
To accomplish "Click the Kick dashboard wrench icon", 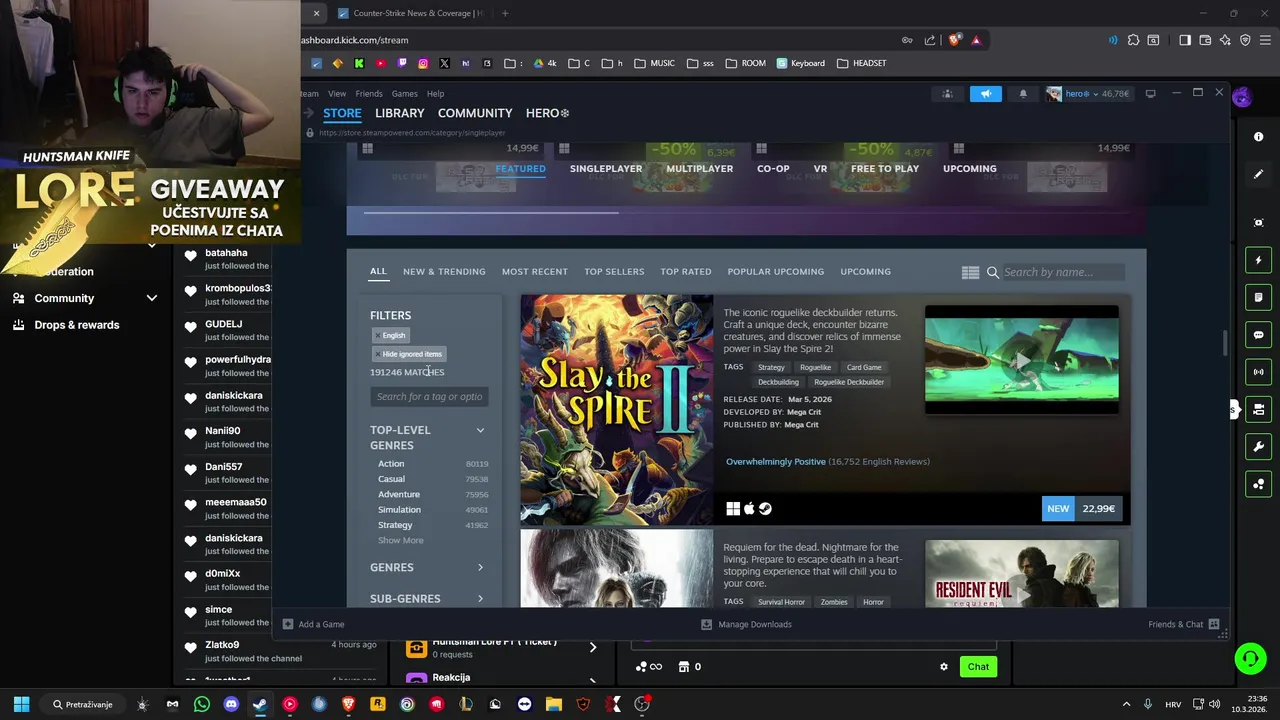I will (1259, 446).
